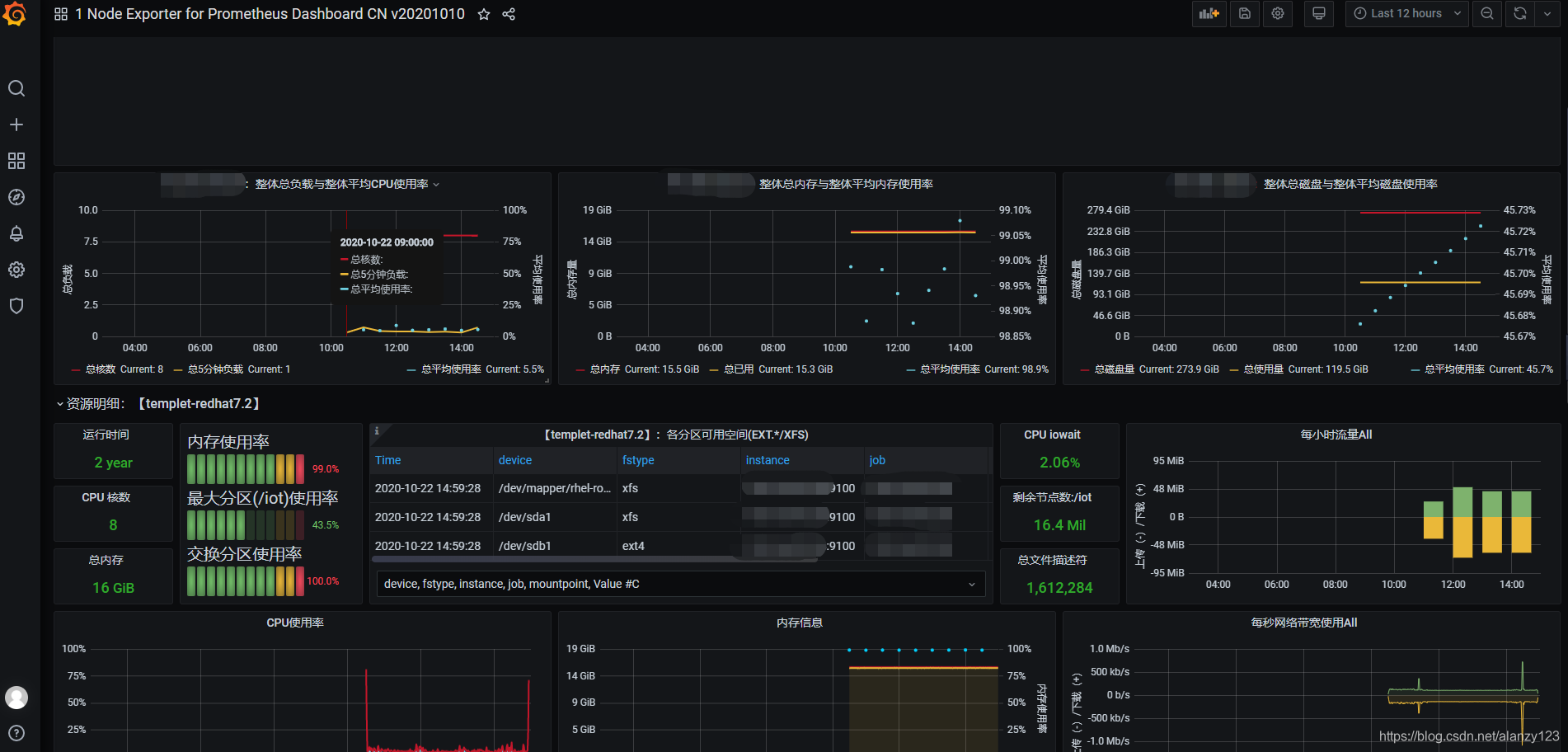Image resolution: width=1568 pixels, height=752 pixels.
Task: Open Configuration gear in the left sidebar
Action: tap(16, 270)
